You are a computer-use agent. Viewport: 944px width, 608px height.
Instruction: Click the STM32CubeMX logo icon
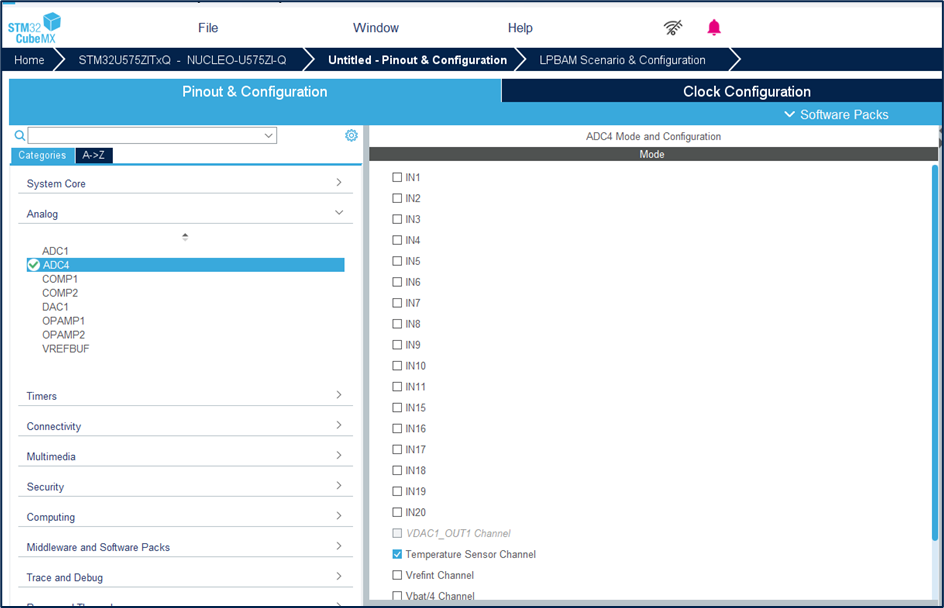pyautogui.click(x=34, y=28)
